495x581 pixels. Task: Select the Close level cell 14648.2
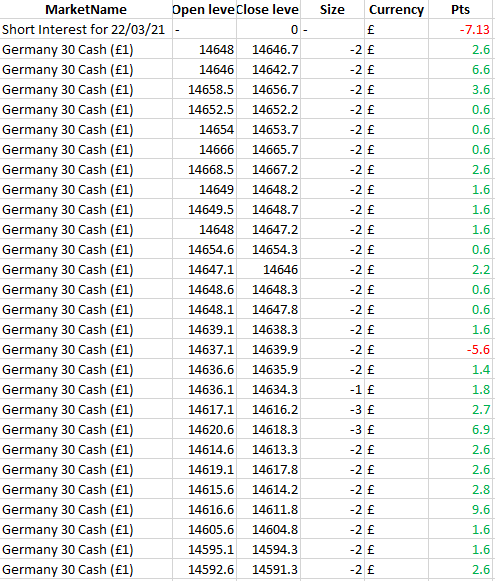click(268, 189)
